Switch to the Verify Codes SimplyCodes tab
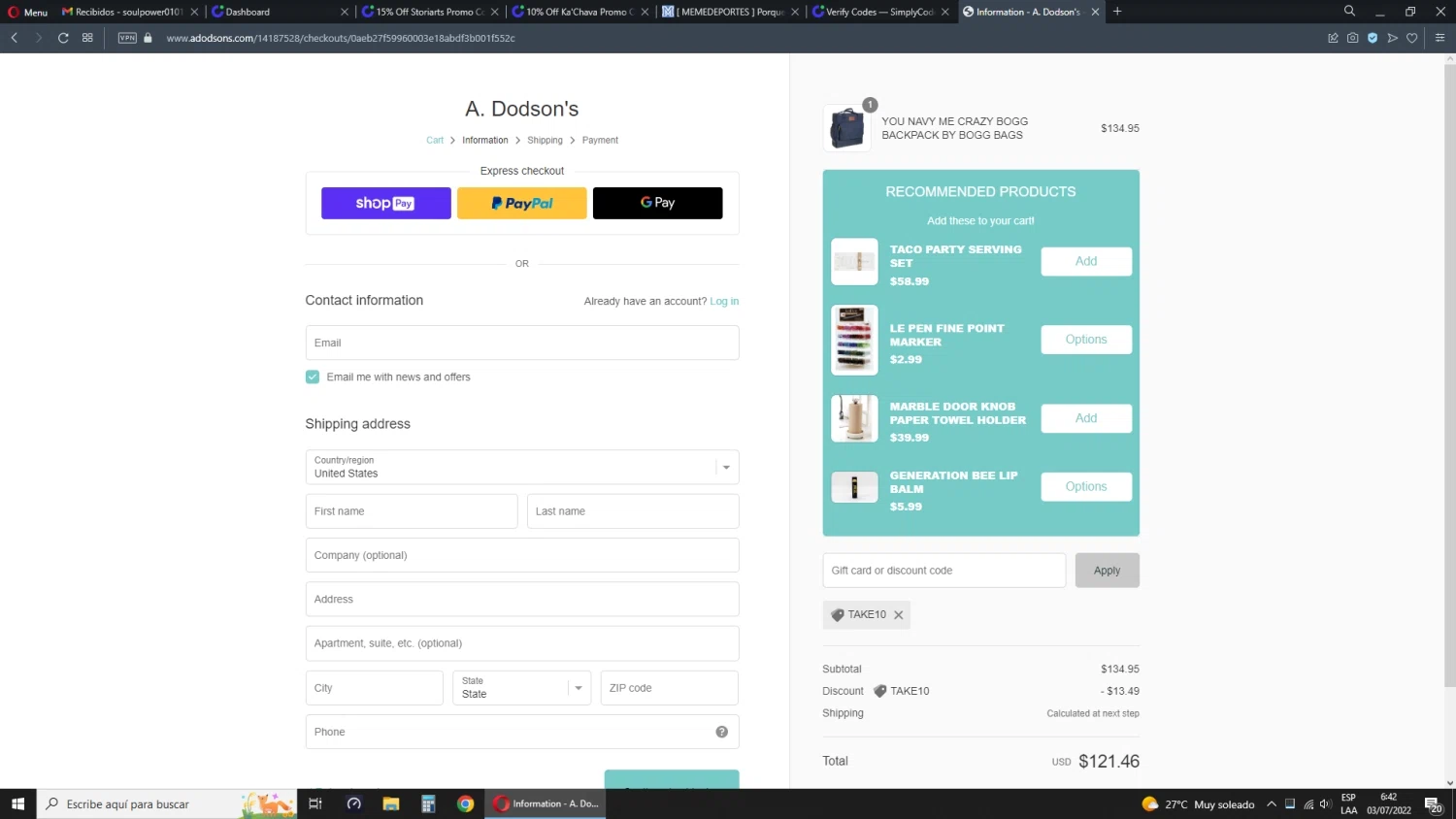 pos(880,12)
